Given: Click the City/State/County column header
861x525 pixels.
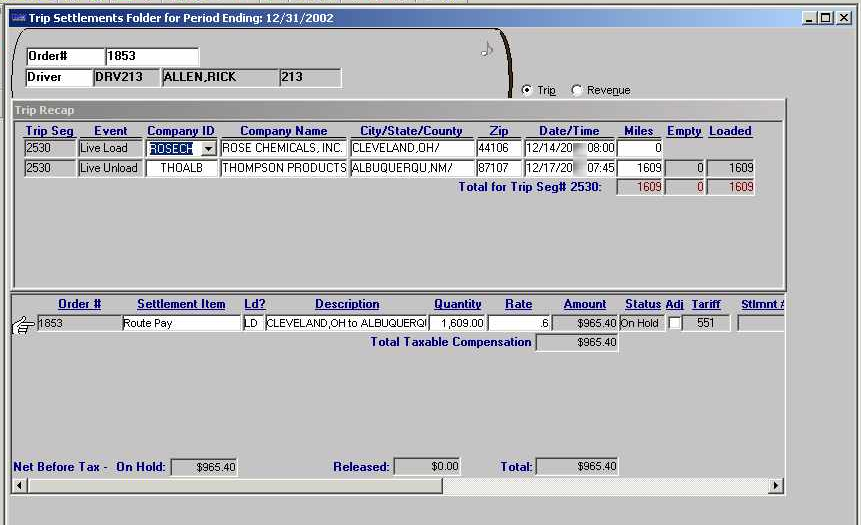Looking at the screenshot, I should (x=411, y=131).
